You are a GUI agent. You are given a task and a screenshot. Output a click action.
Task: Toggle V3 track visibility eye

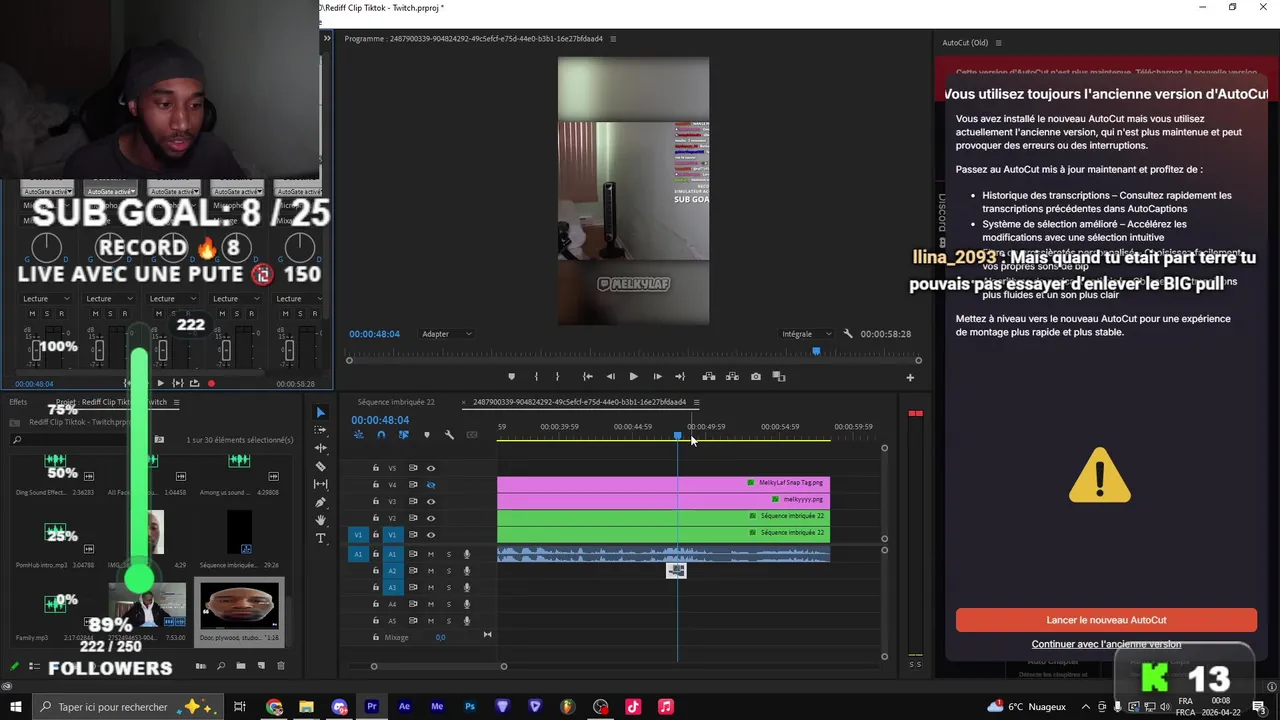coord(431,501)
